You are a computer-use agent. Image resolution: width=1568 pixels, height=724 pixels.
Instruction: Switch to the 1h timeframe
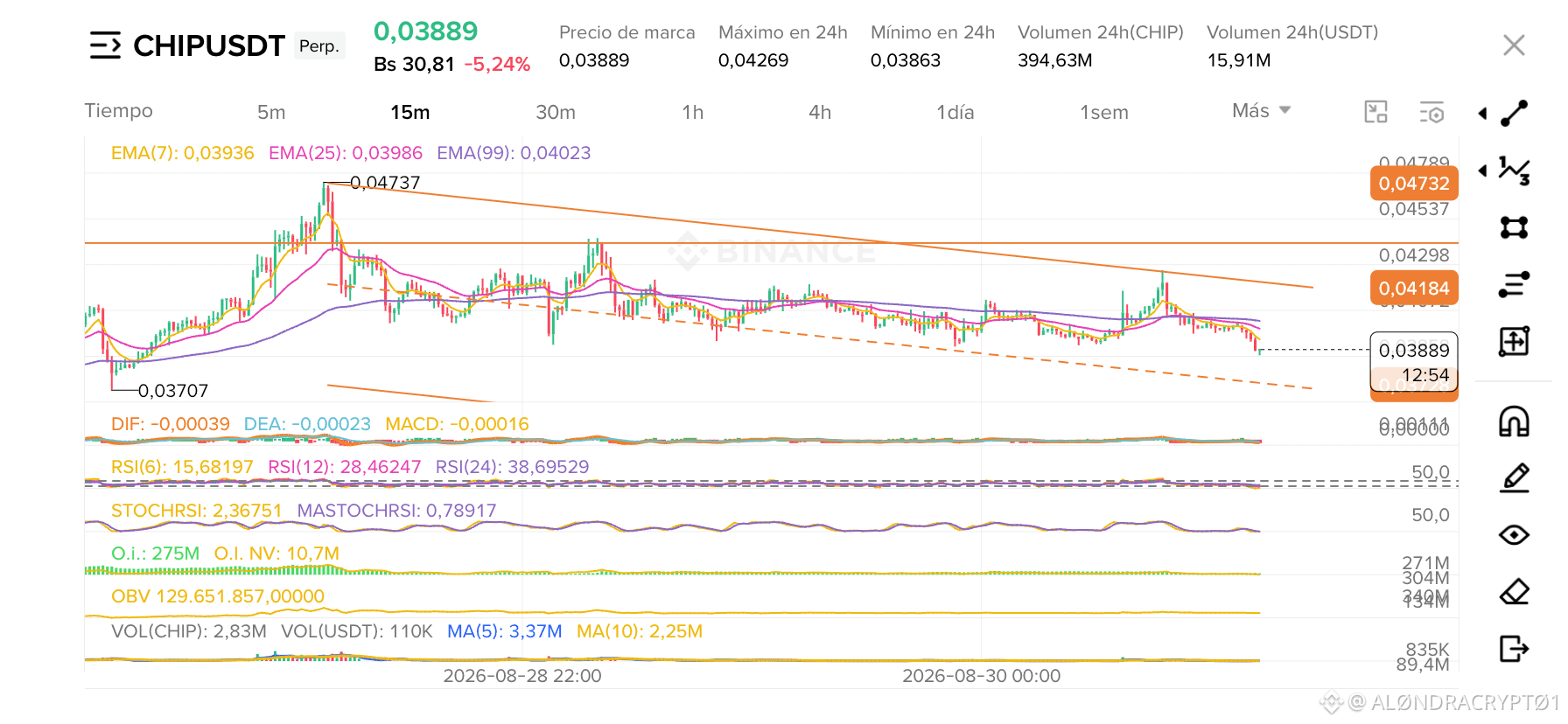coord(693,112)
